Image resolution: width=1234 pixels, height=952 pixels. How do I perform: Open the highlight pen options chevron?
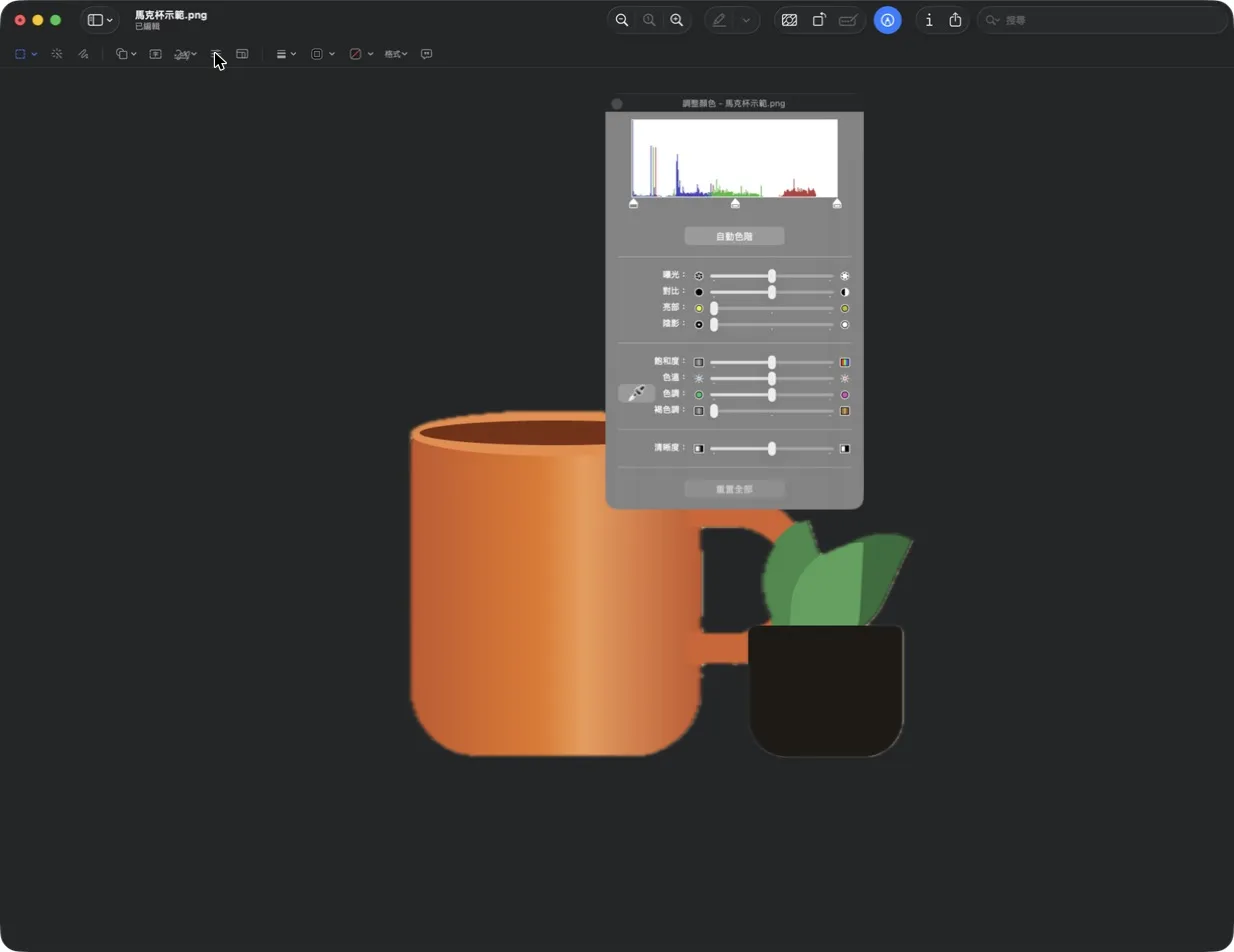coord(746,20)
